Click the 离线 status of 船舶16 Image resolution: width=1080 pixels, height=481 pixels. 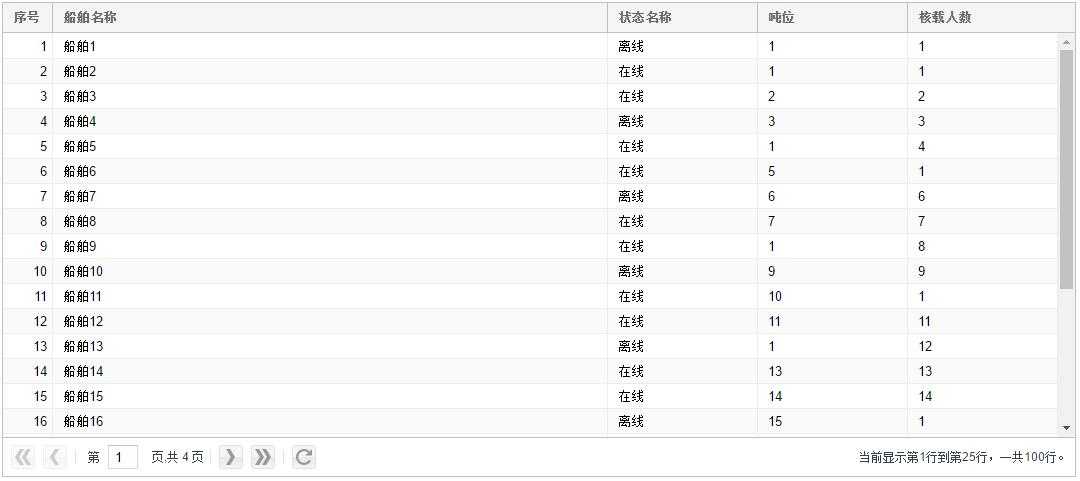tap(631, 421)
